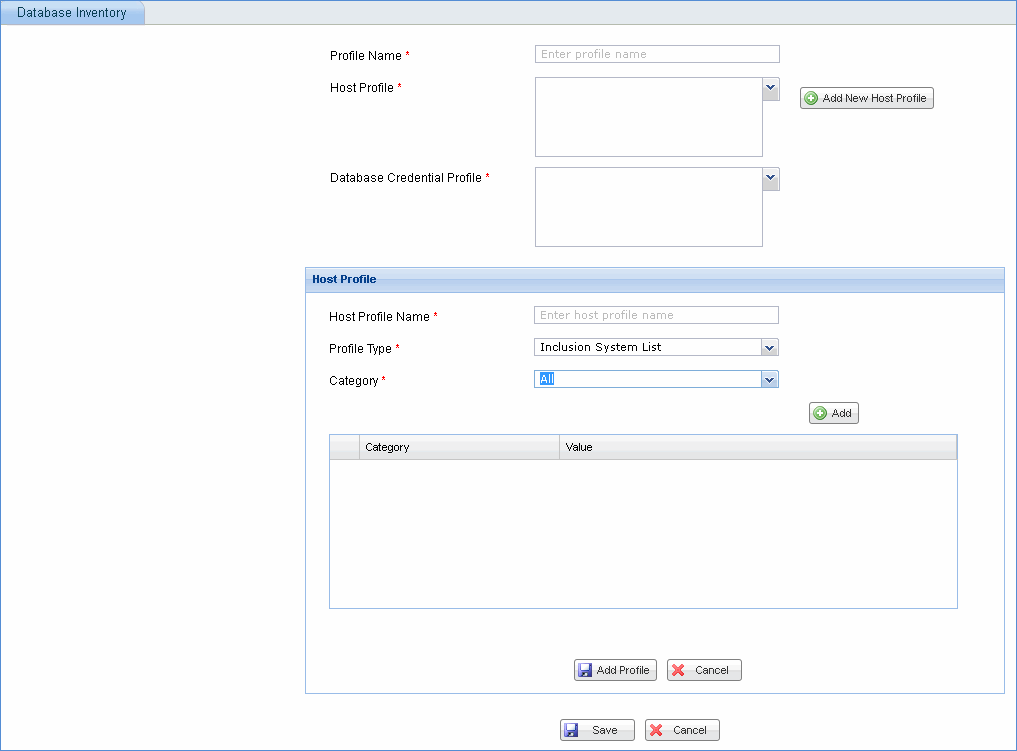Viewport: 1017px width, 751px height.
Task: Click the floppy disk Add Profile icon
Action: coord(585,670)
